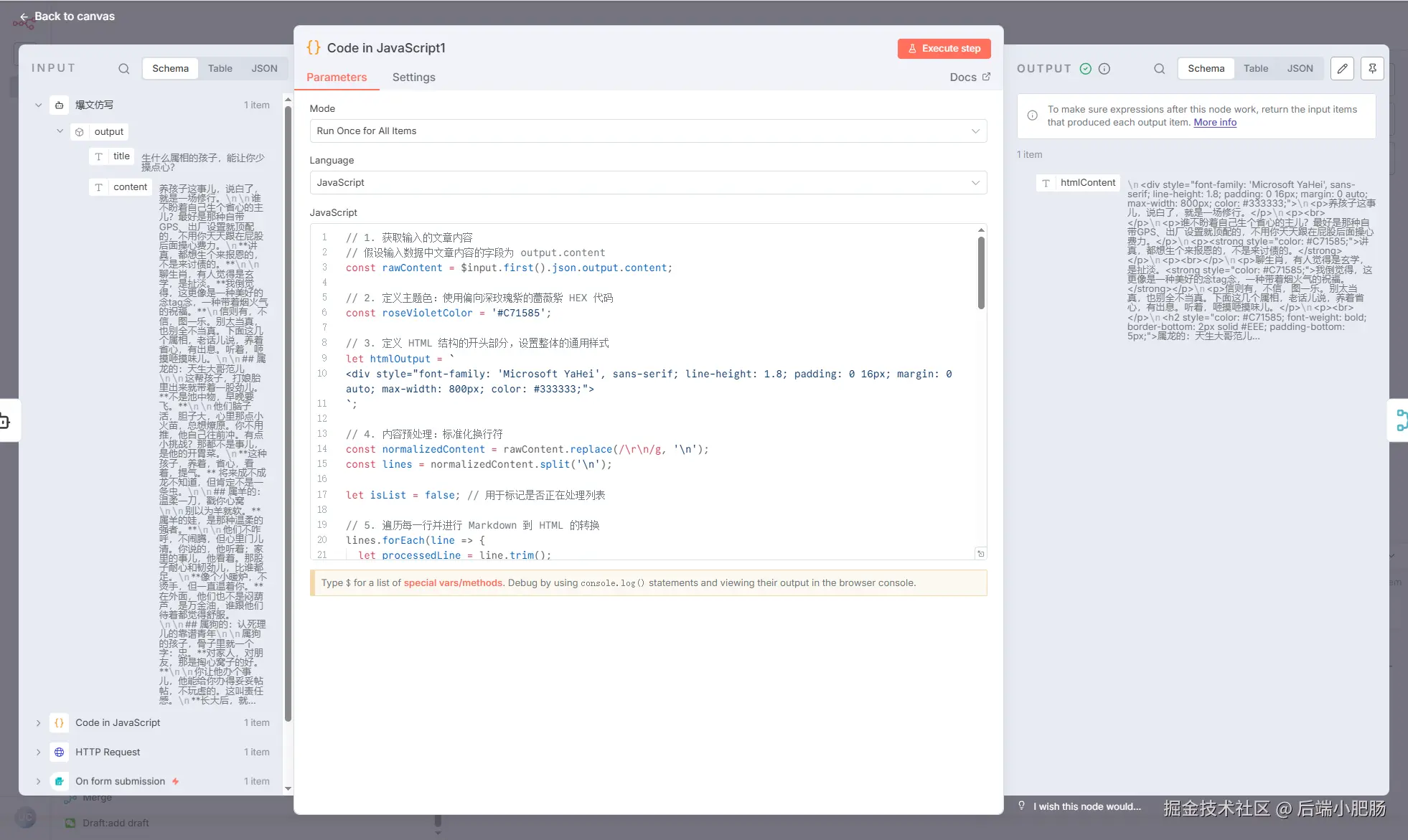Select the Parameters tab
The width and height of the screenshot is (1408, 840).
tap(337, 77)
